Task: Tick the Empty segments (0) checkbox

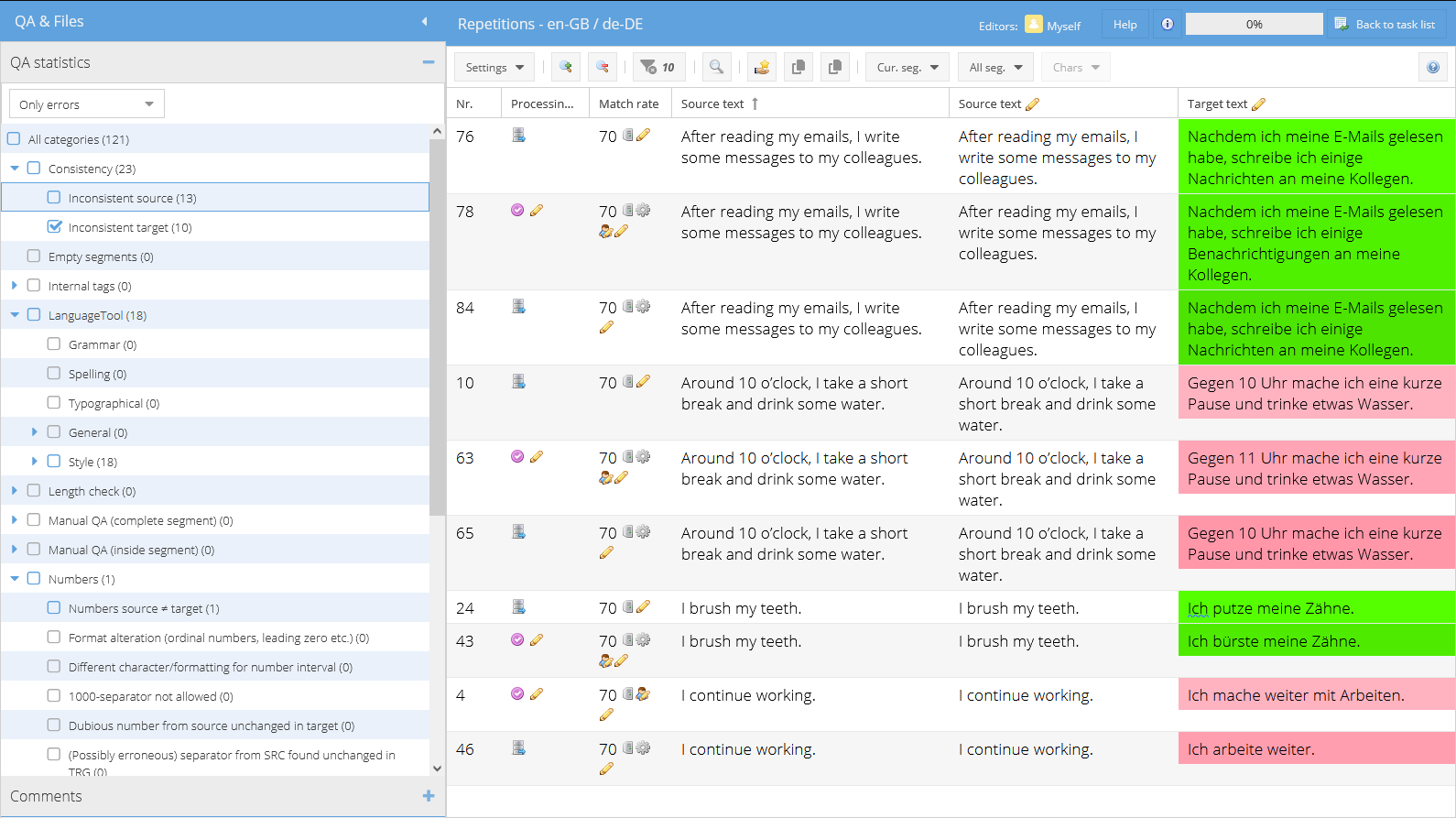Action: [34, 256]
